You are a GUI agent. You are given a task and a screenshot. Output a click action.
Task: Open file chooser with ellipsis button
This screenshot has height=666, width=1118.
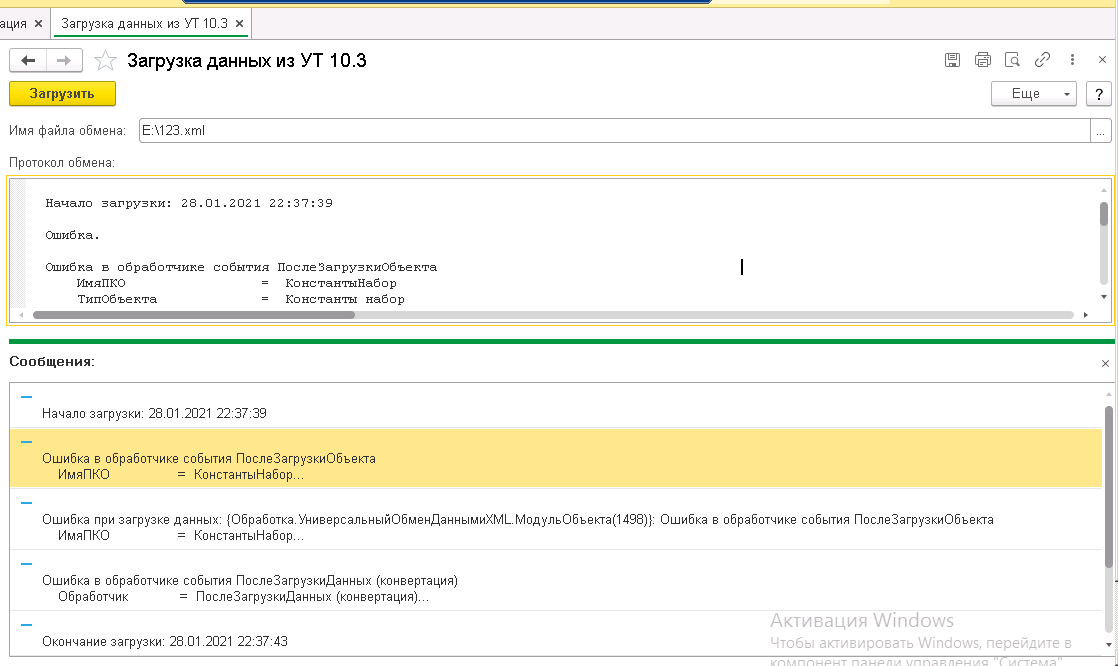tap(1100, 131)
